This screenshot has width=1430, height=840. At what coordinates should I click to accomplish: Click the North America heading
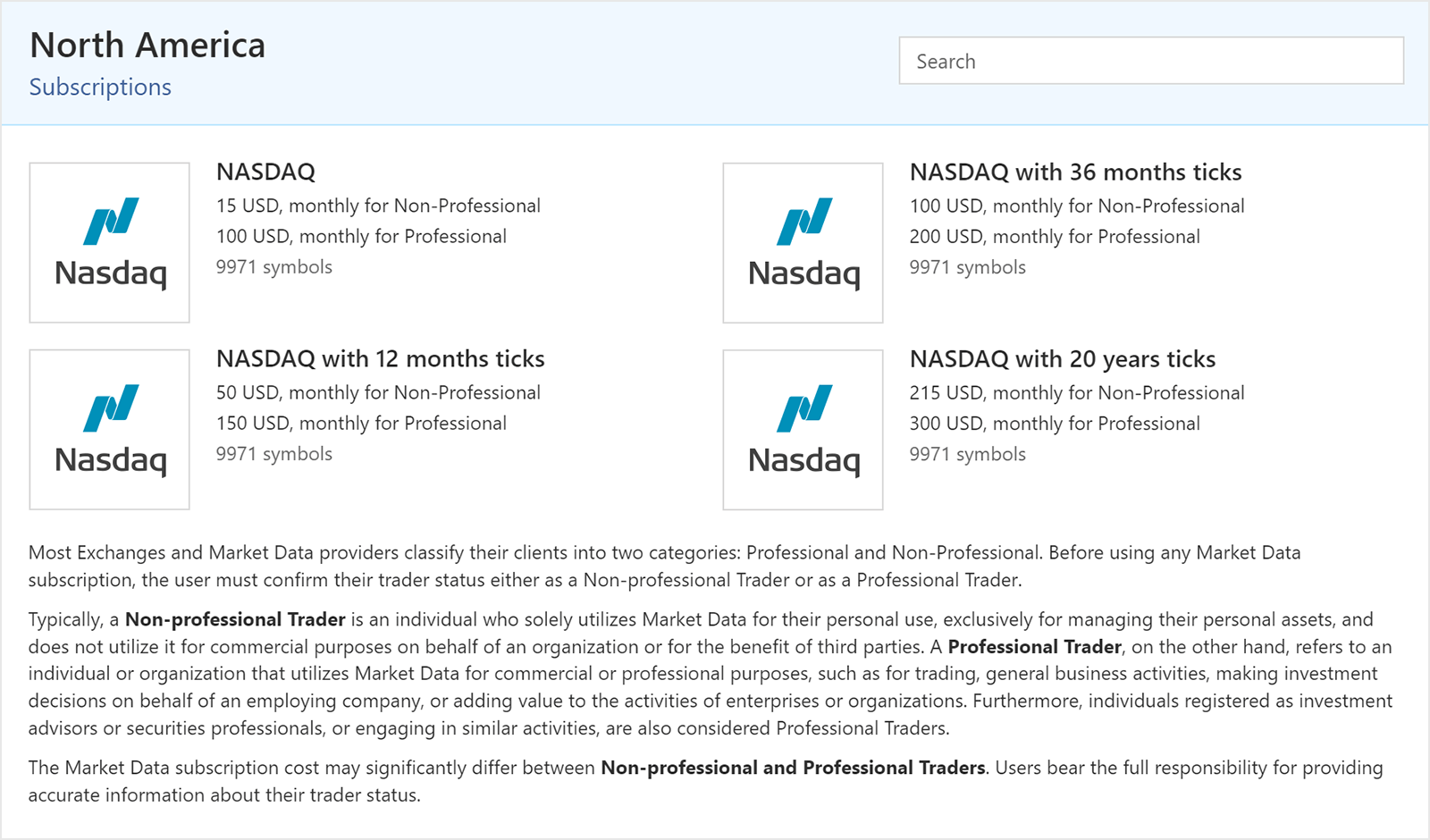(x=147, y=44)
